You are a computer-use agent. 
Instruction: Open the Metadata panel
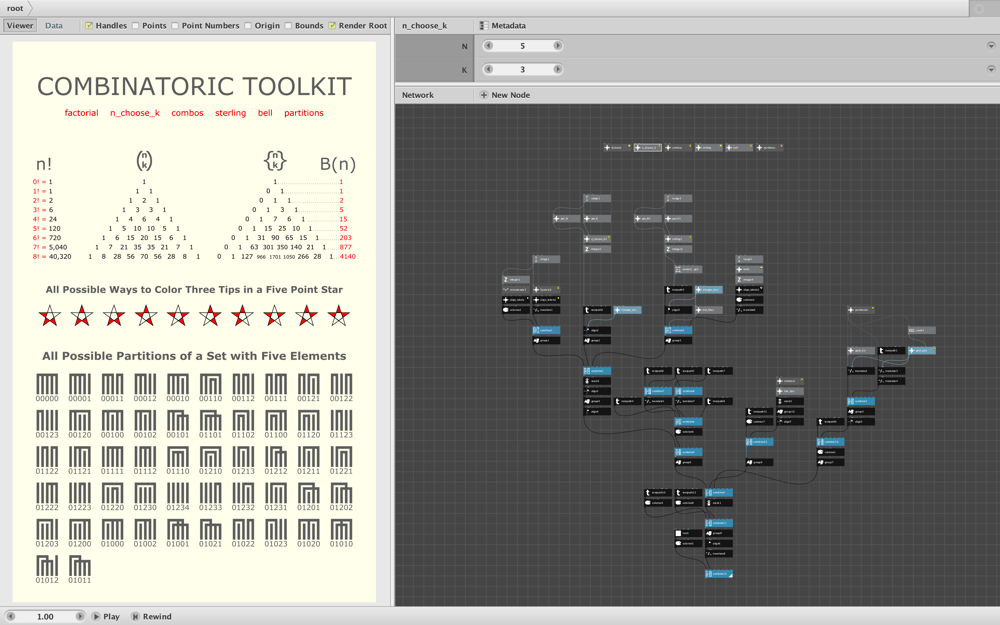(503, 26)
